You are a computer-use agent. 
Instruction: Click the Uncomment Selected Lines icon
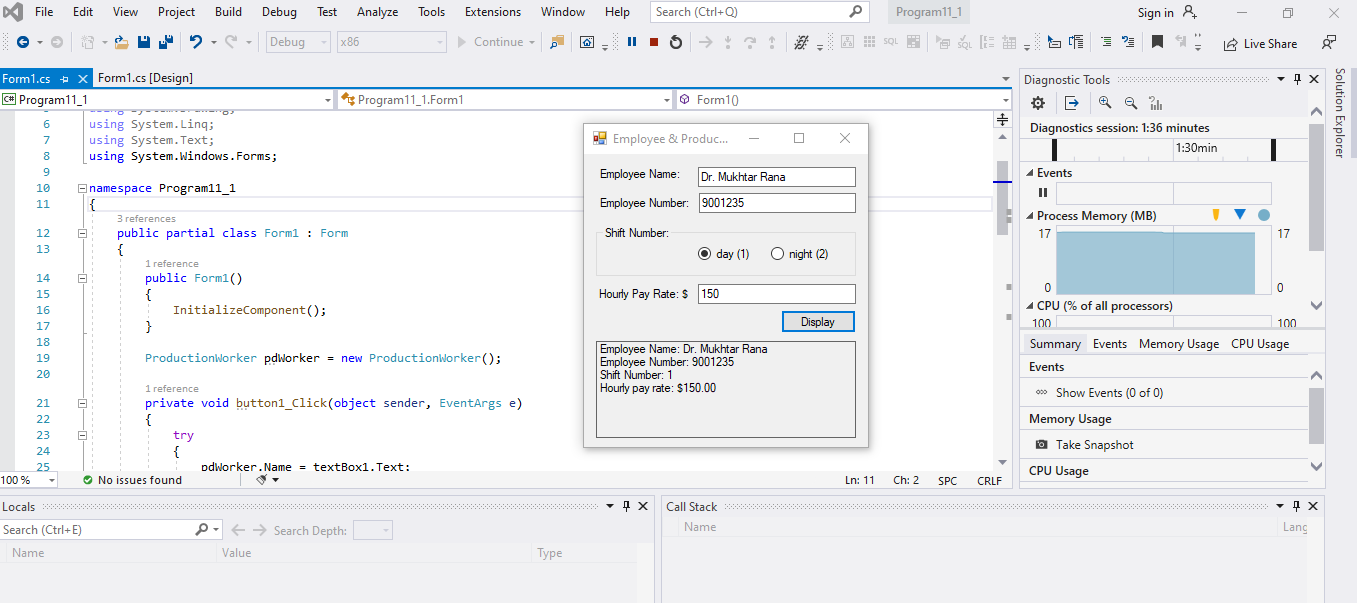tap(1128, 43)
